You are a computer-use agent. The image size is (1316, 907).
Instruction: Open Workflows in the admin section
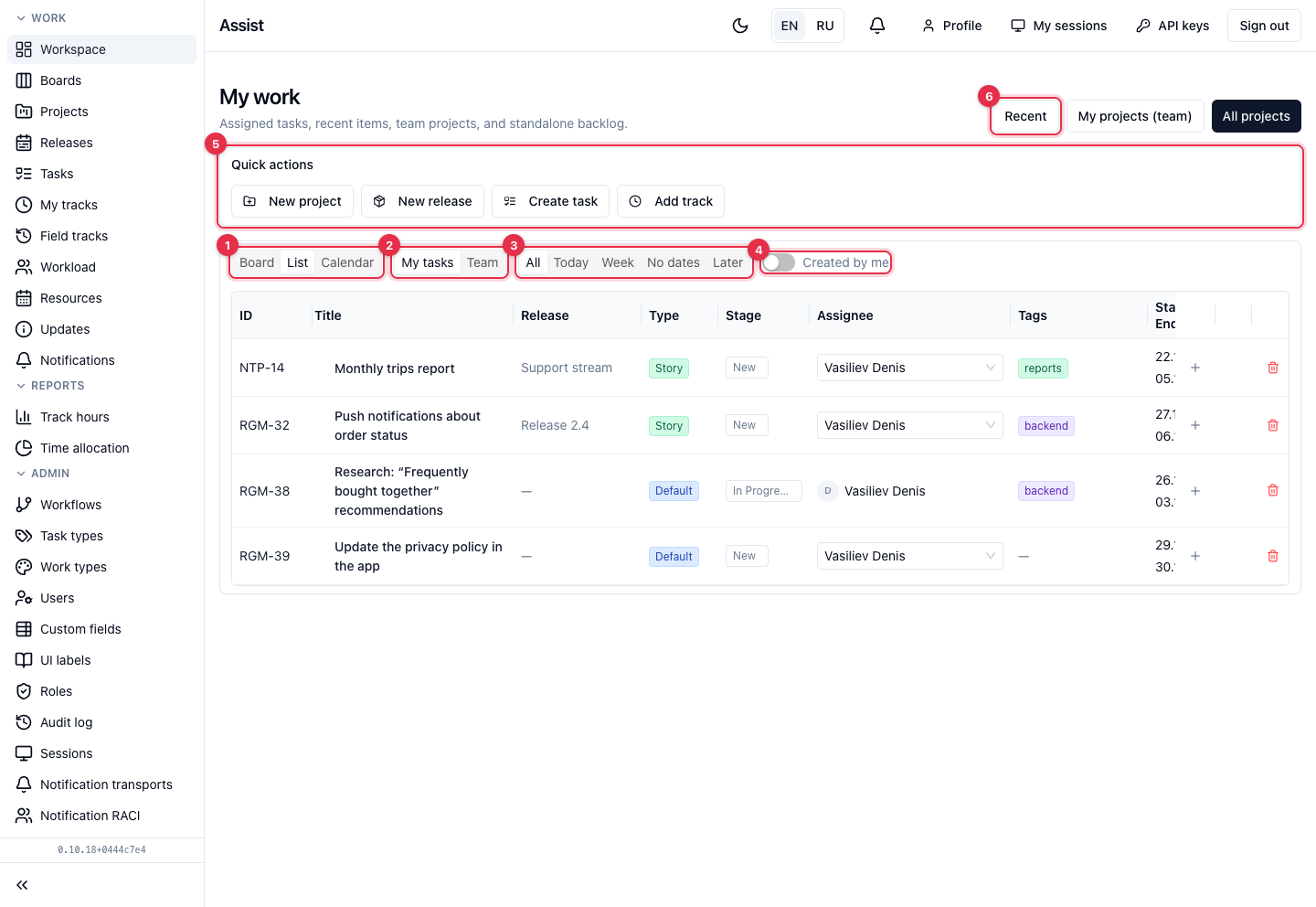point(101,505)
